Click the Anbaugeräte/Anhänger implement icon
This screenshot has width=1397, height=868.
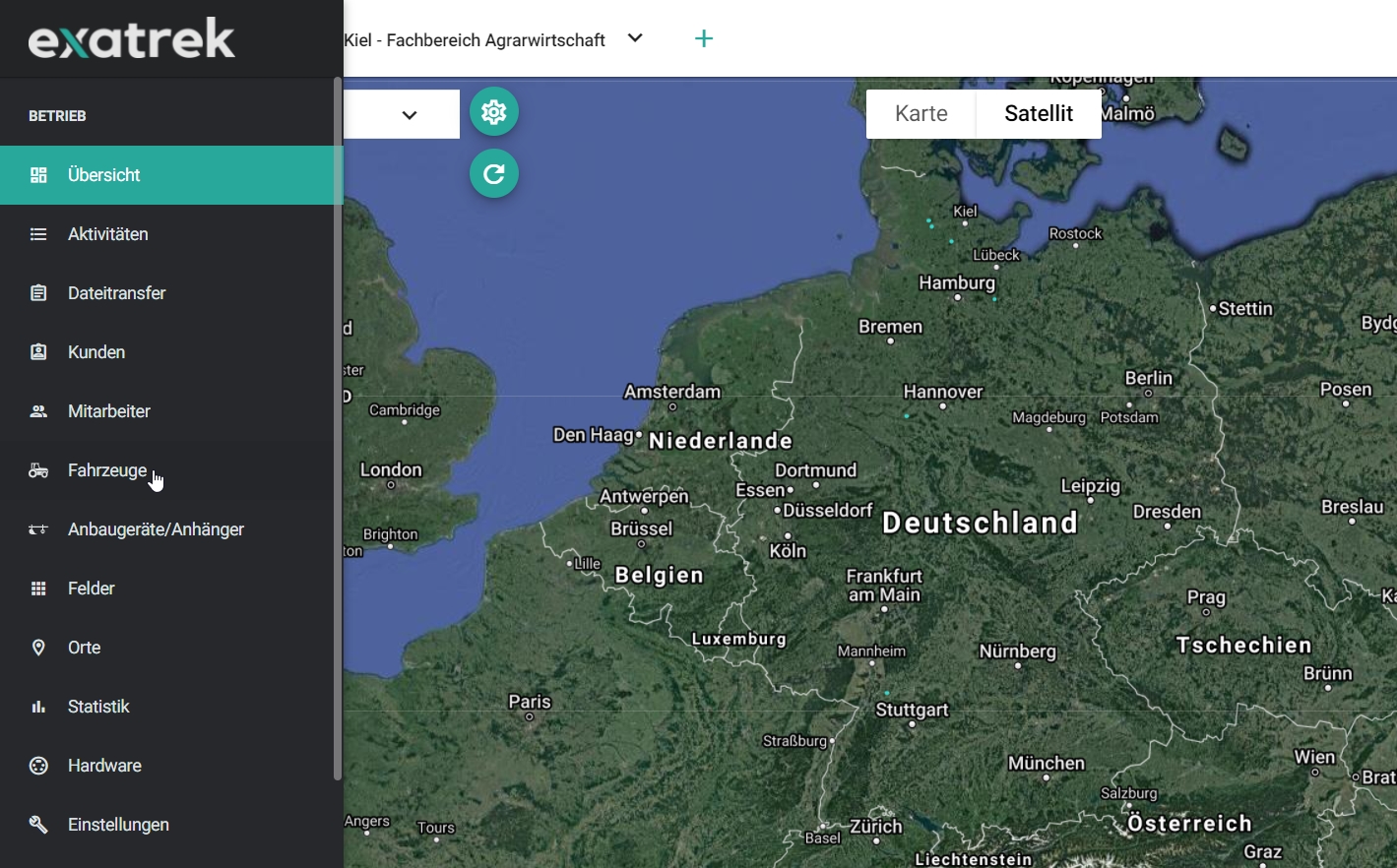[38, 529]
